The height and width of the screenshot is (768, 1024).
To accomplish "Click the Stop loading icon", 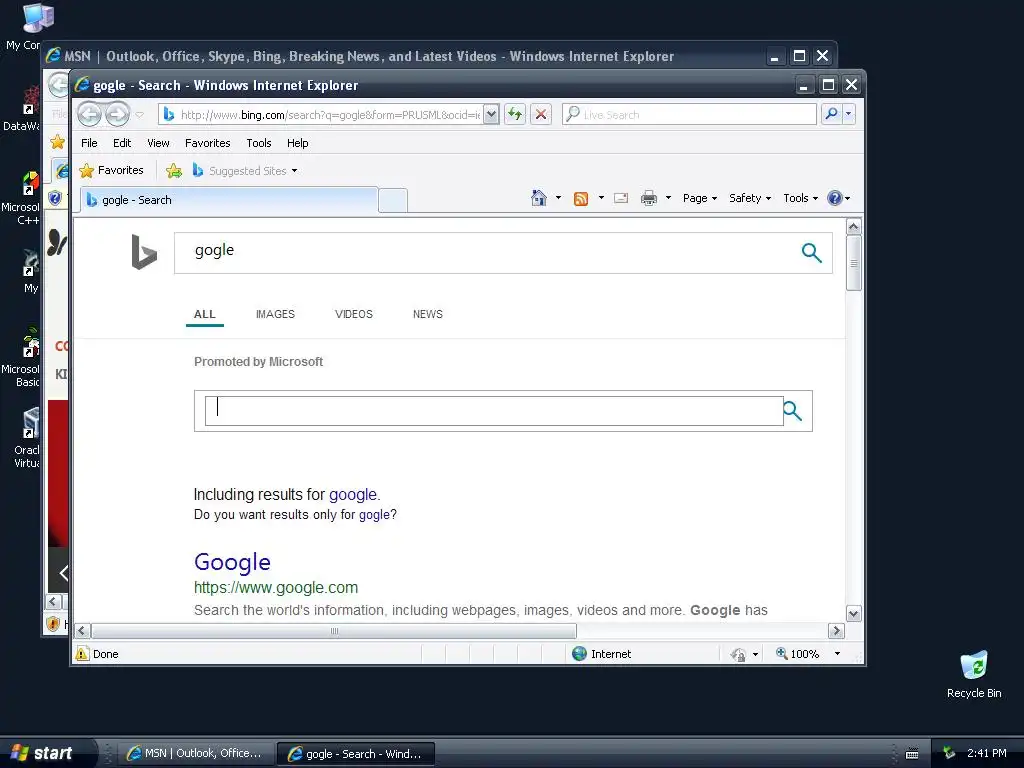I will (541, 115).
